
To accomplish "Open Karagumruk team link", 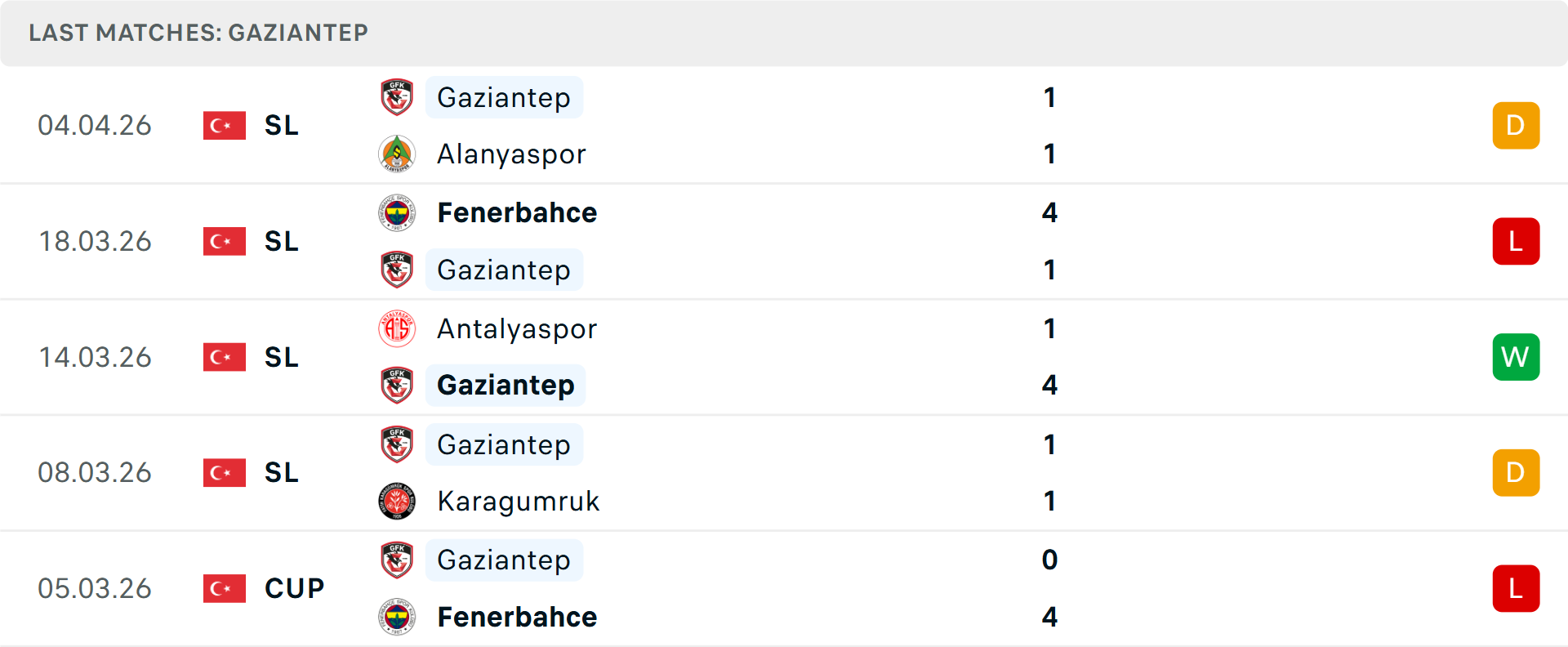I will (x=519, y=501).
